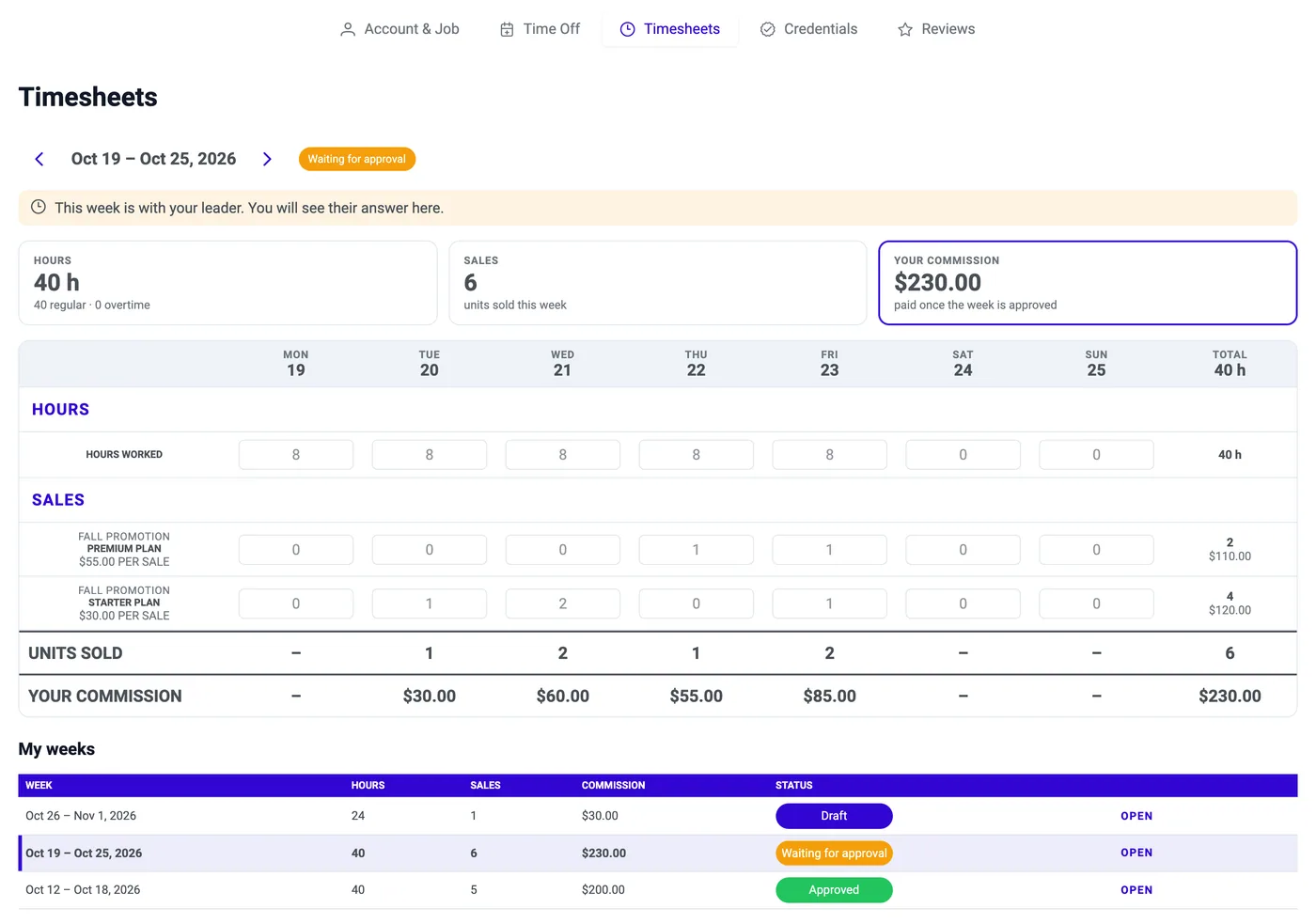
Task: Click the Waiting for approval badge in My weeks
Action: [834, 854]
